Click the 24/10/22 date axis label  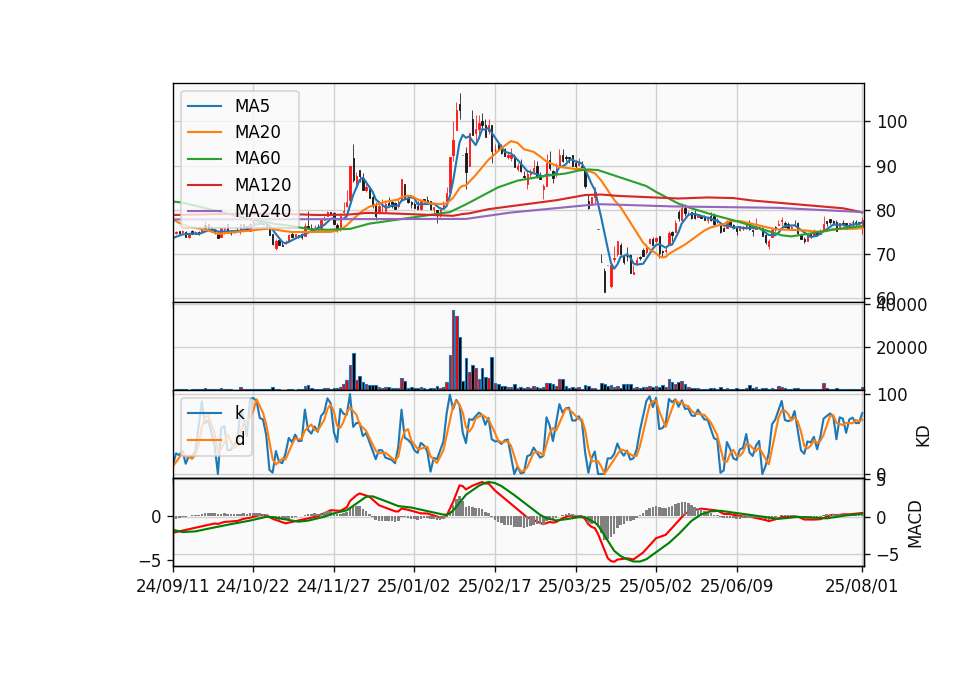click(x=252, y=586)
